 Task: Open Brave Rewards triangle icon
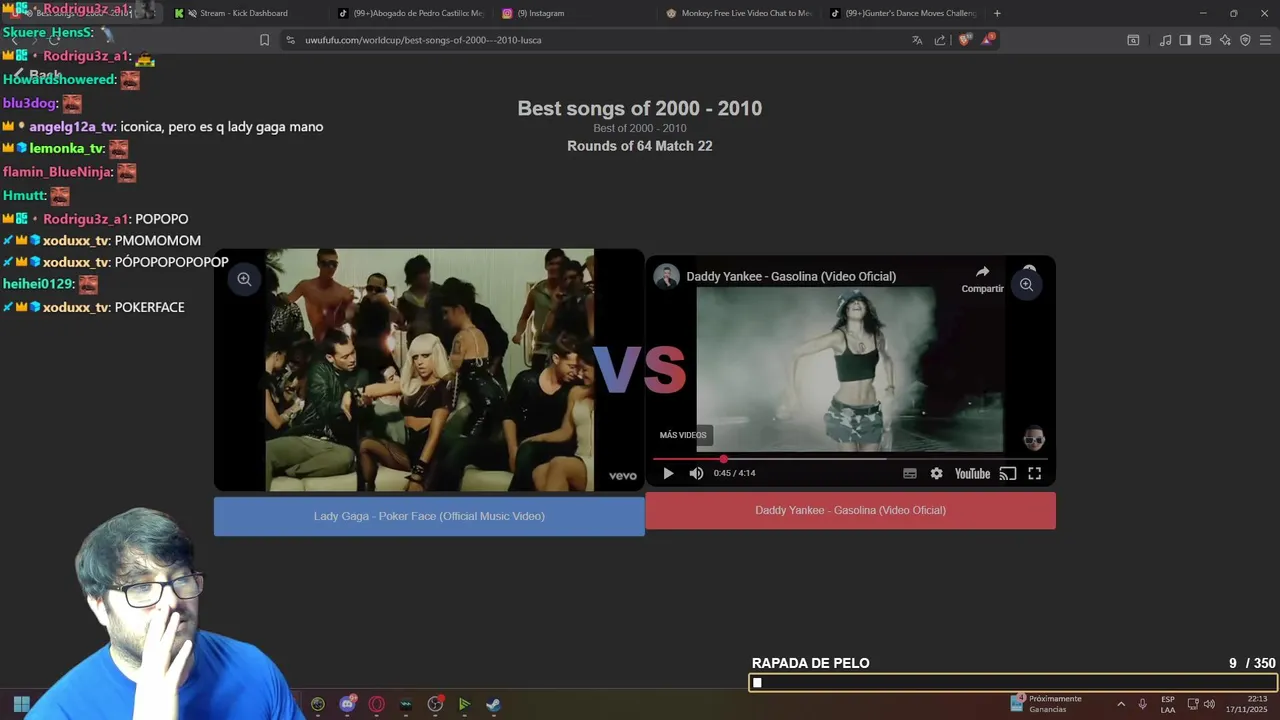(988, 40)
